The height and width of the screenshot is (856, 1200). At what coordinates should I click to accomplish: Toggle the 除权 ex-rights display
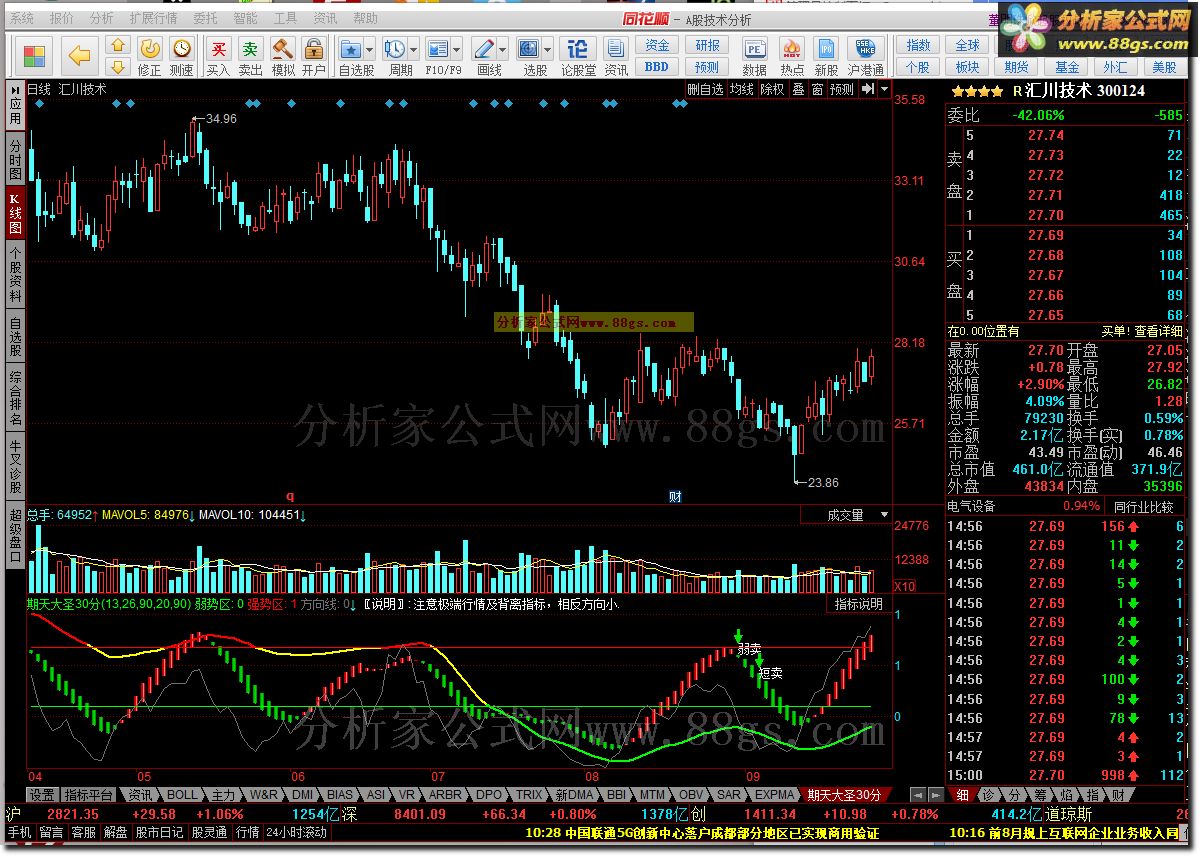(773, 89)
